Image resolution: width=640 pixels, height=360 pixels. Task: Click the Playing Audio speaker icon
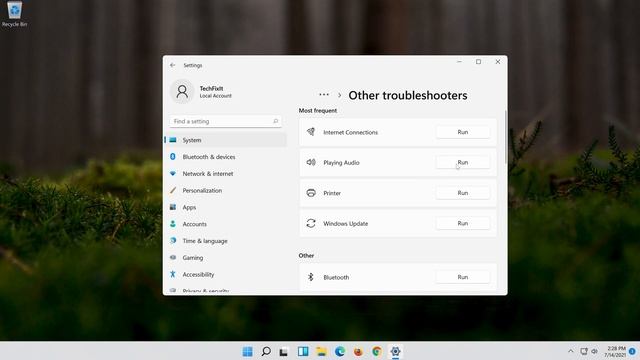click(x=311, y=162)
